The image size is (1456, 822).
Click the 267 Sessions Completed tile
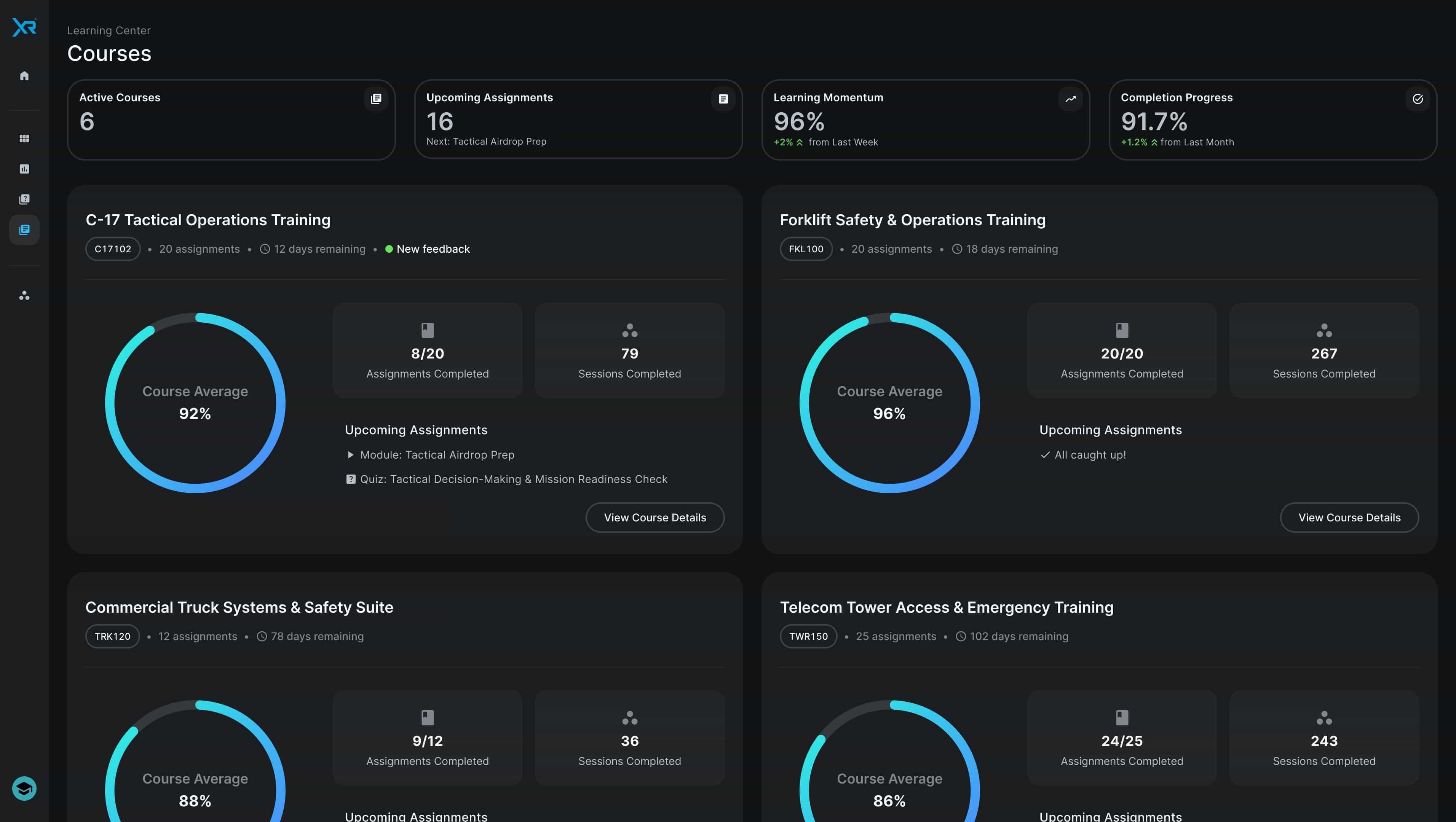[x=1324, y=350]
